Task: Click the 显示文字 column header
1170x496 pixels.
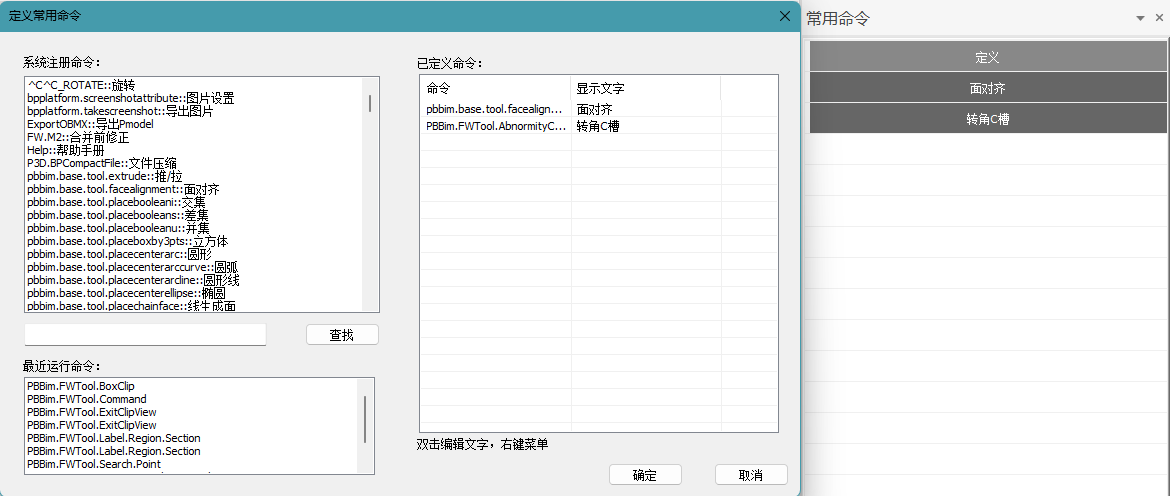Action: 645,89
